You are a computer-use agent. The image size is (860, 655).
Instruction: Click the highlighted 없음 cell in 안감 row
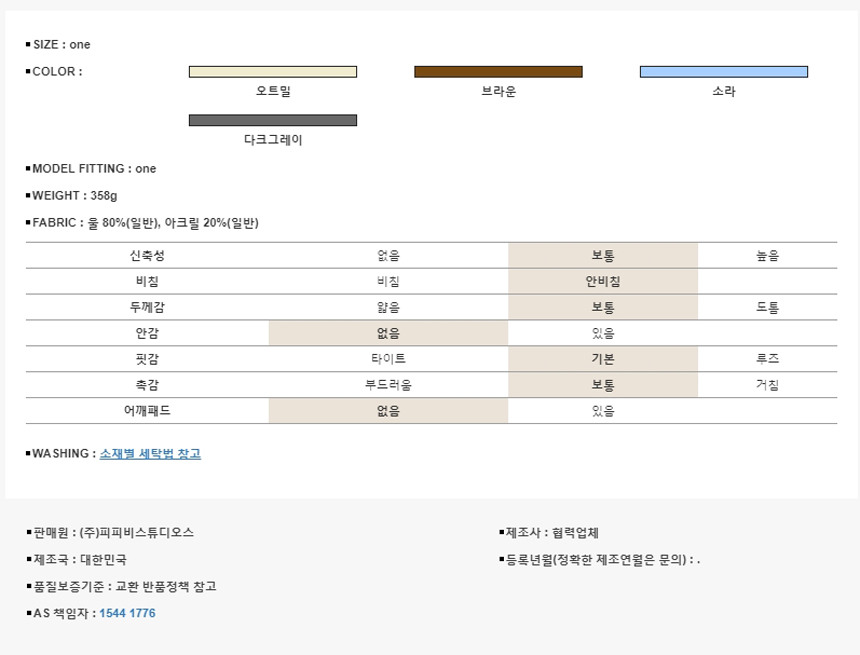pos(388,333)
